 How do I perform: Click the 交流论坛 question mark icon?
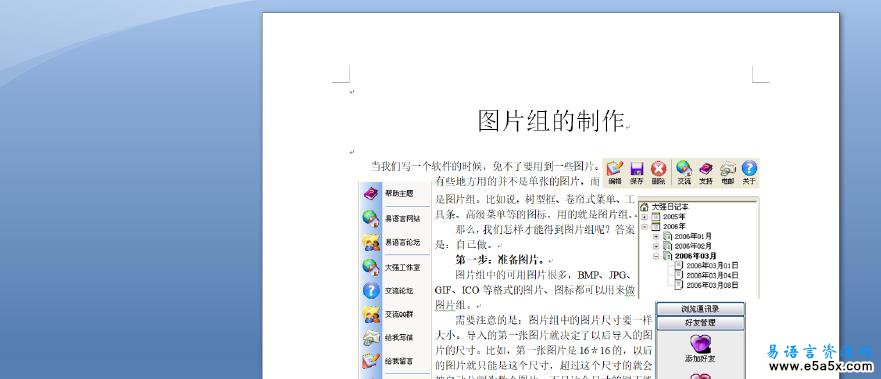tap(371, 291)
